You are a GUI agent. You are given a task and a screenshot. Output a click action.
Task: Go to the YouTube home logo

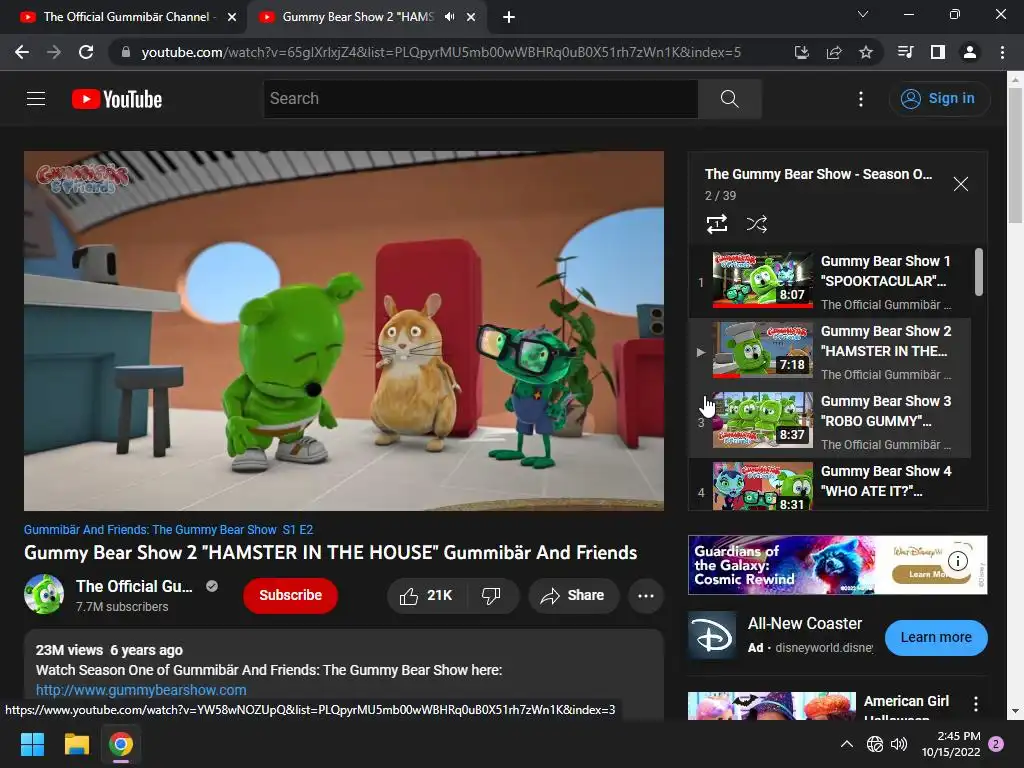click(x=117, y=99)
